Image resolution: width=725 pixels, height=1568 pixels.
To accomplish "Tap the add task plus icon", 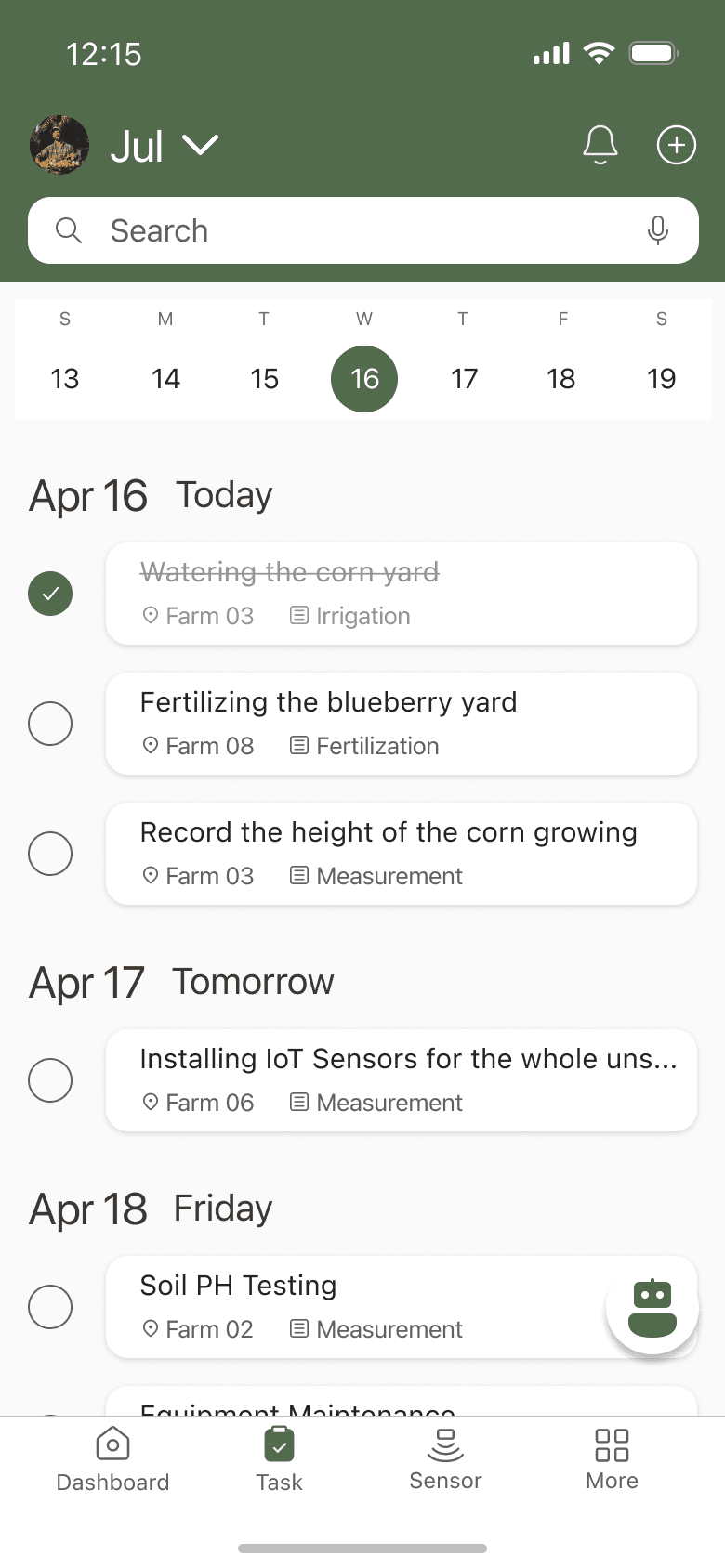I will pos(677,145).
